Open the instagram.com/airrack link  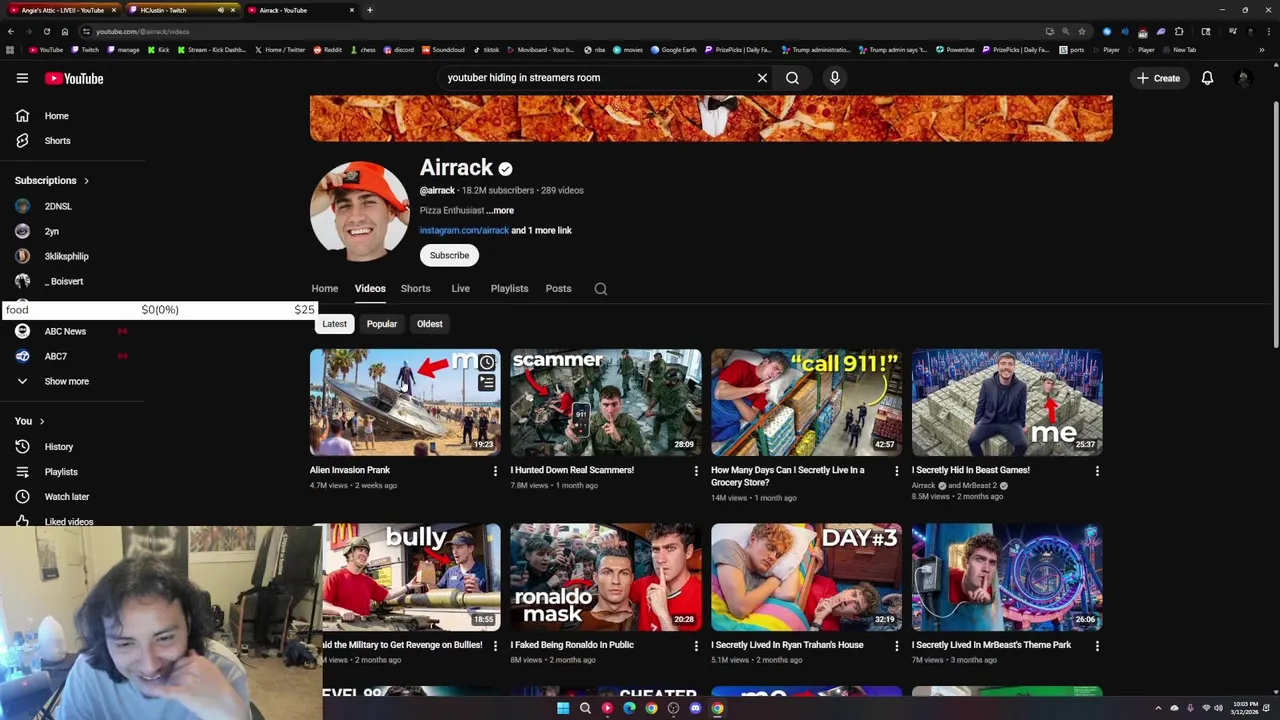[464, 231]
